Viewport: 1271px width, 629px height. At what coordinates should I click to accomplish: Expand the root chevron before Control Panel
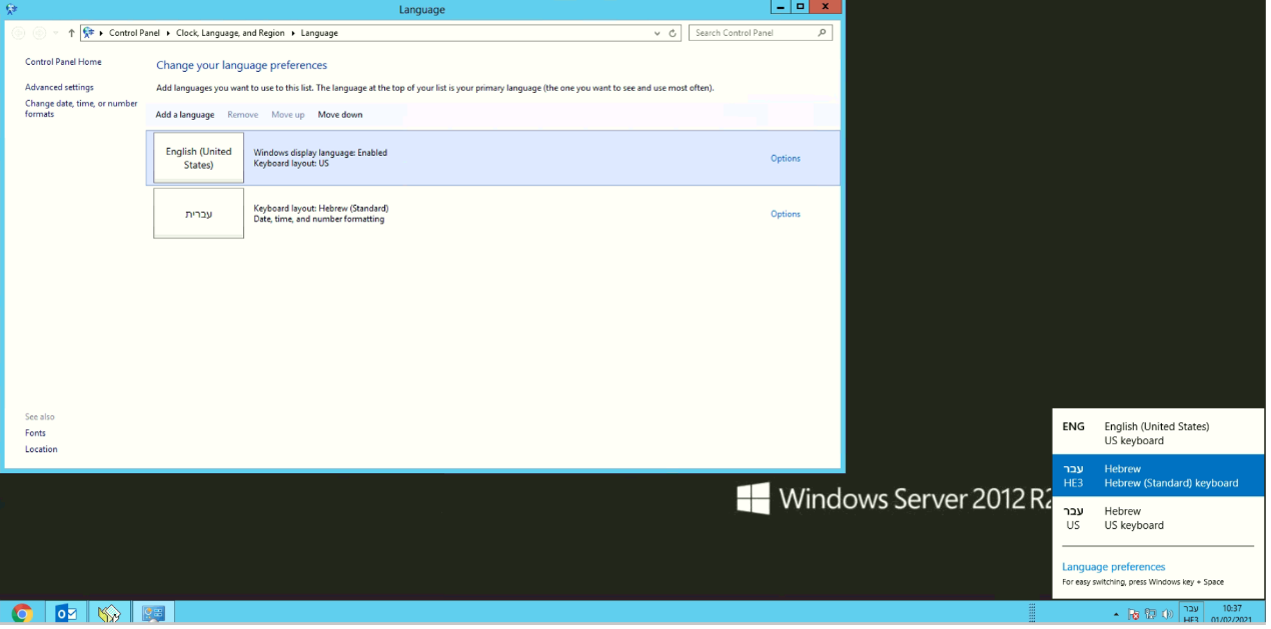pyautogui.click(x=101, y=33)
